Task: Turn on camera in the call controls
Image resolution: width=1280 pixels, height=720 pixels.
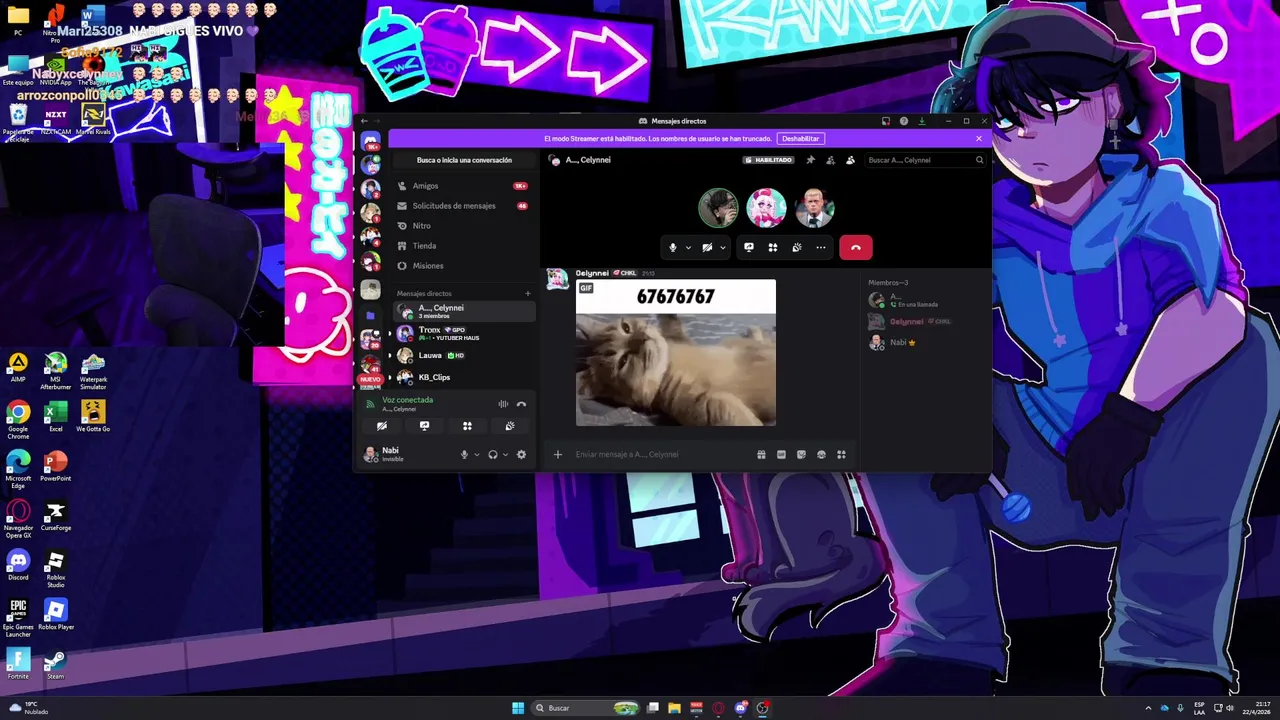Action: click(x=707, y=247)
